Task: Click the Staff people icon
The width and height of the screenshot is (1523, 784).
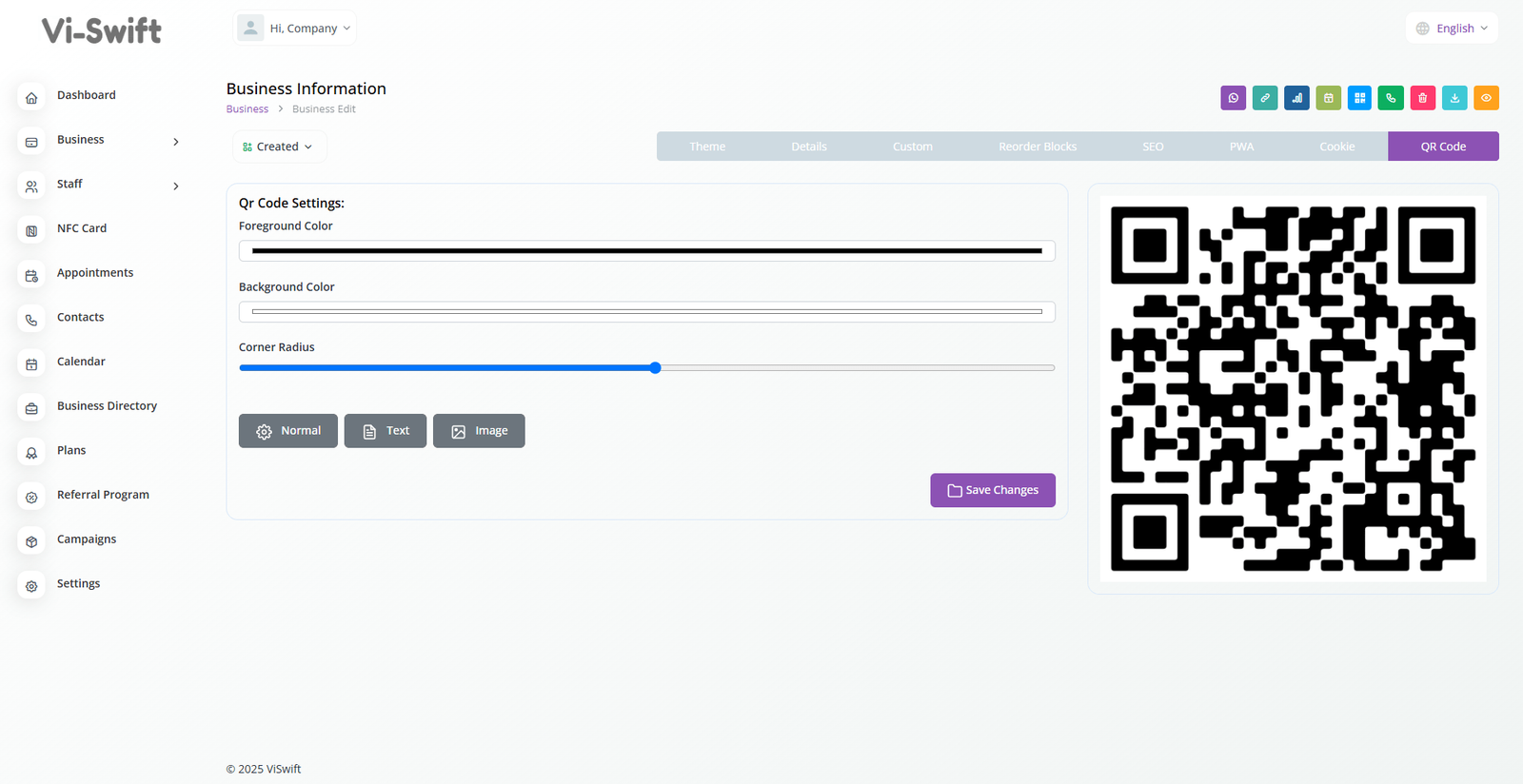Action: pyautogui.click(x=31, y=186)
